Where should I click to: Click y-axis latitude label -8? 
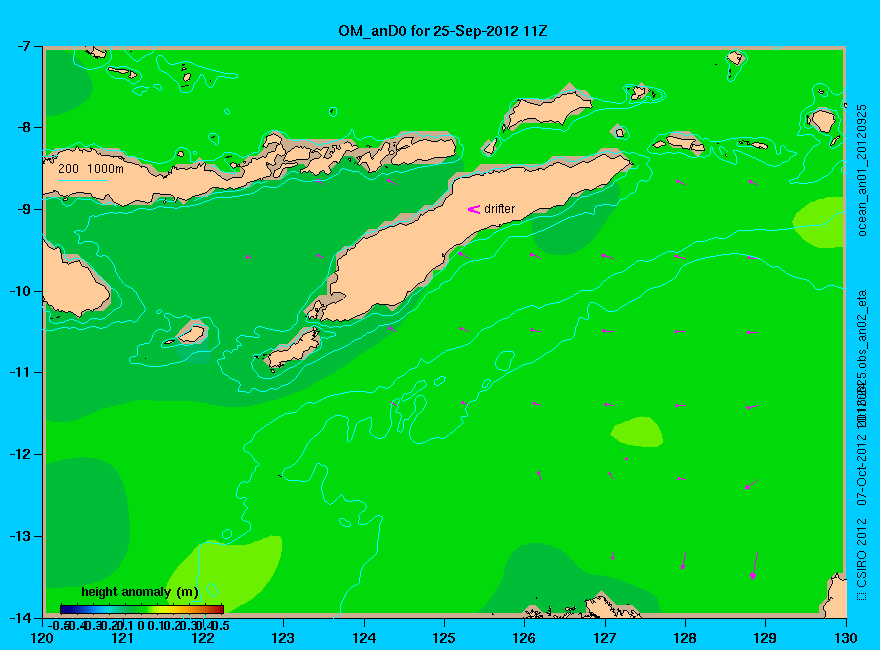pos(22,127)
